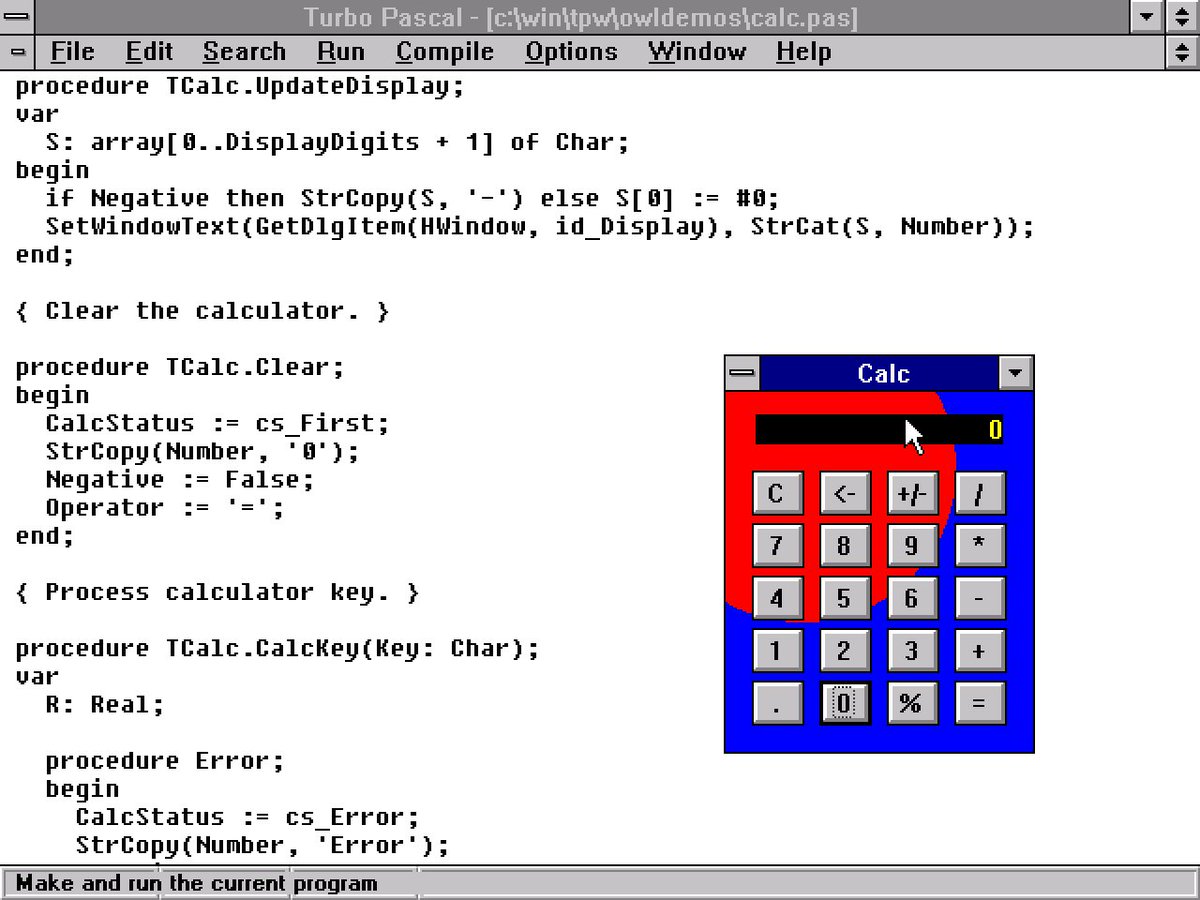
Task: Click the line 'R: Real;'
Action: 105,704
